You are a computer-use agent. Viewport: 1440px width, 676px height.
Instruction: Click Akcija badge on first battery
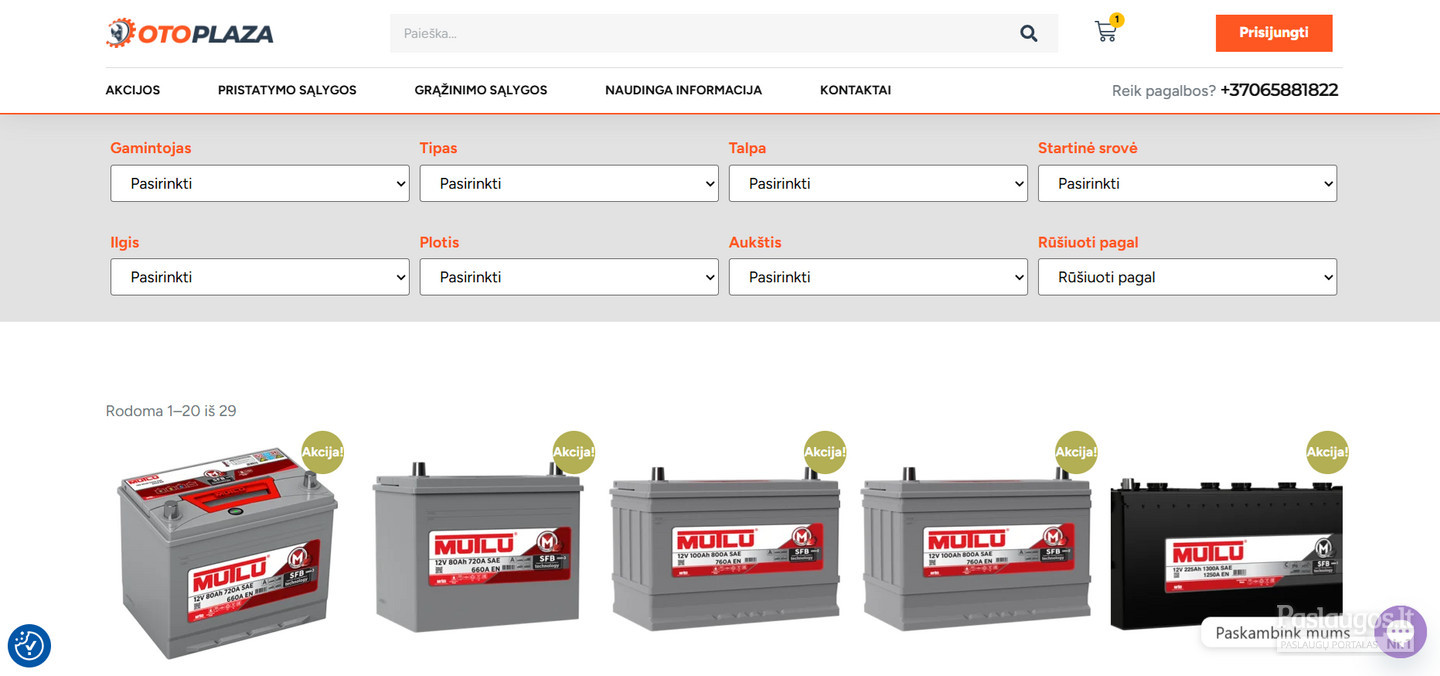pyautogui.click(x=323, y=452)
